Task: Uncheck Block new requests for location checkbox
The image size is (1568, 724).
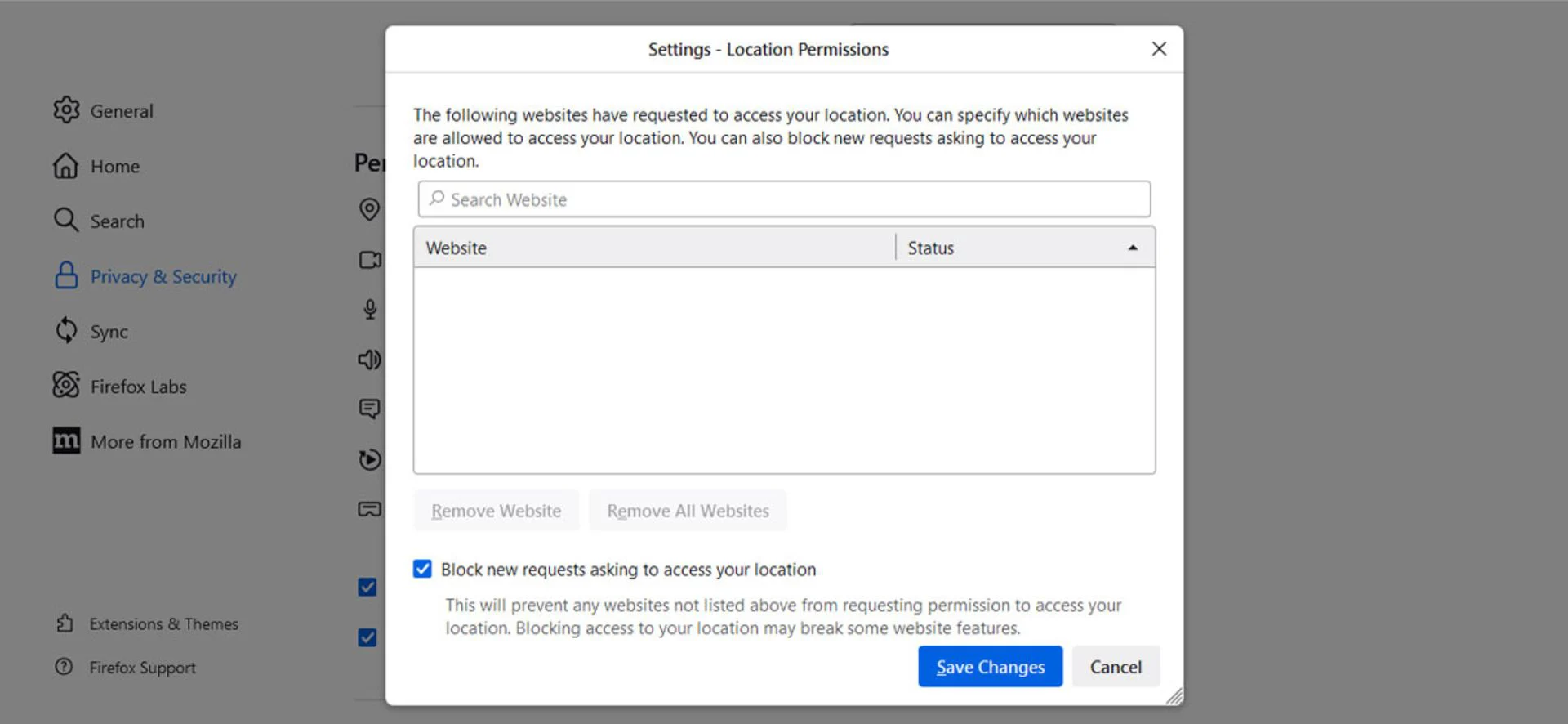Action: click(x=422, y=570)
